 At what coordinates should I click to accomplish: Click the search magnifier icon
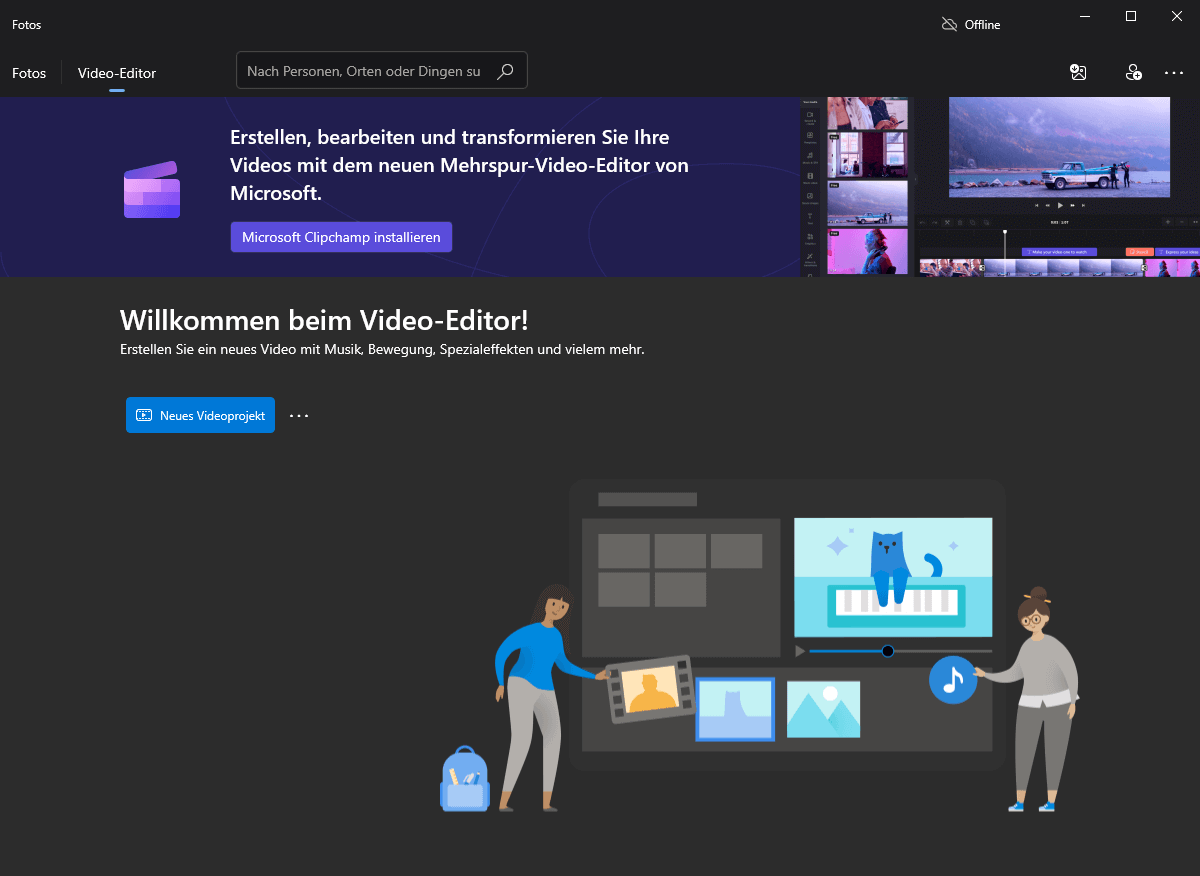coord(506,70)
